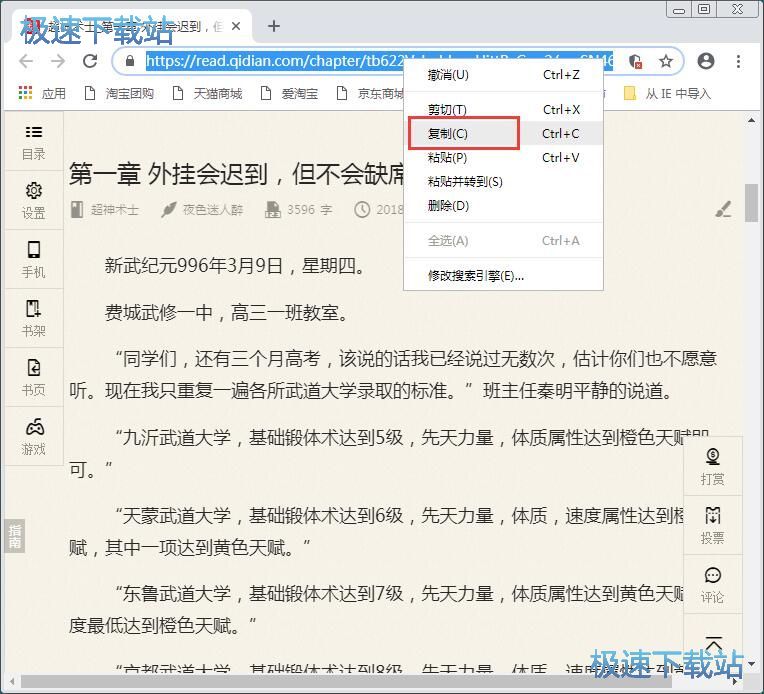Select 撤消(U) in context menu
This screenshot has width=764, height=694.
503,75
